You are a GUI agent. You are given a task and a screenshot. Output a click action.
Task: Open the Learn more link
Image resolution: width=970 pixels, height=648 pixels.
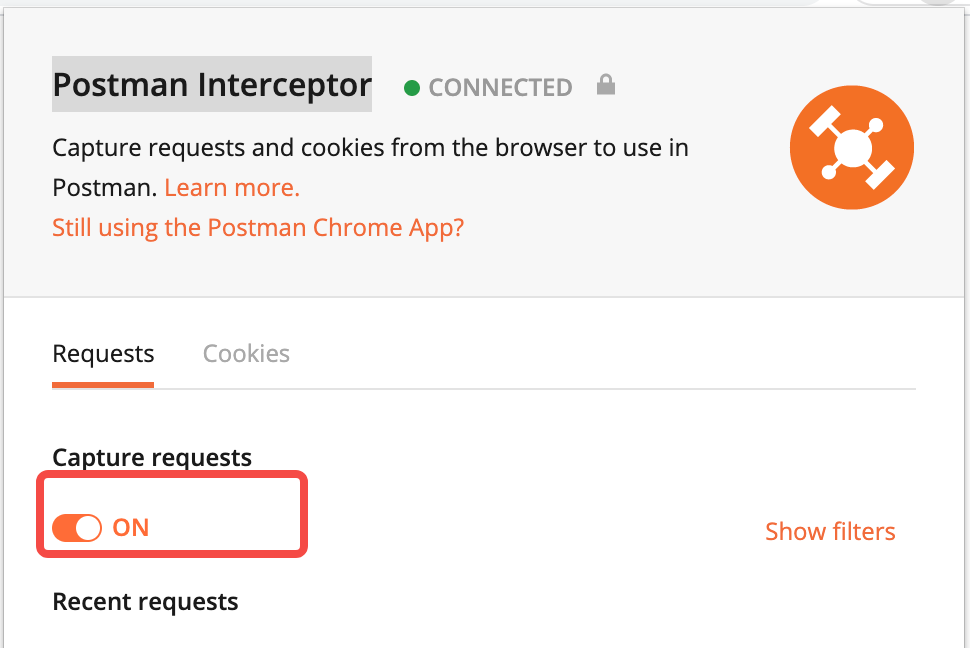click(x=232, y=188)
